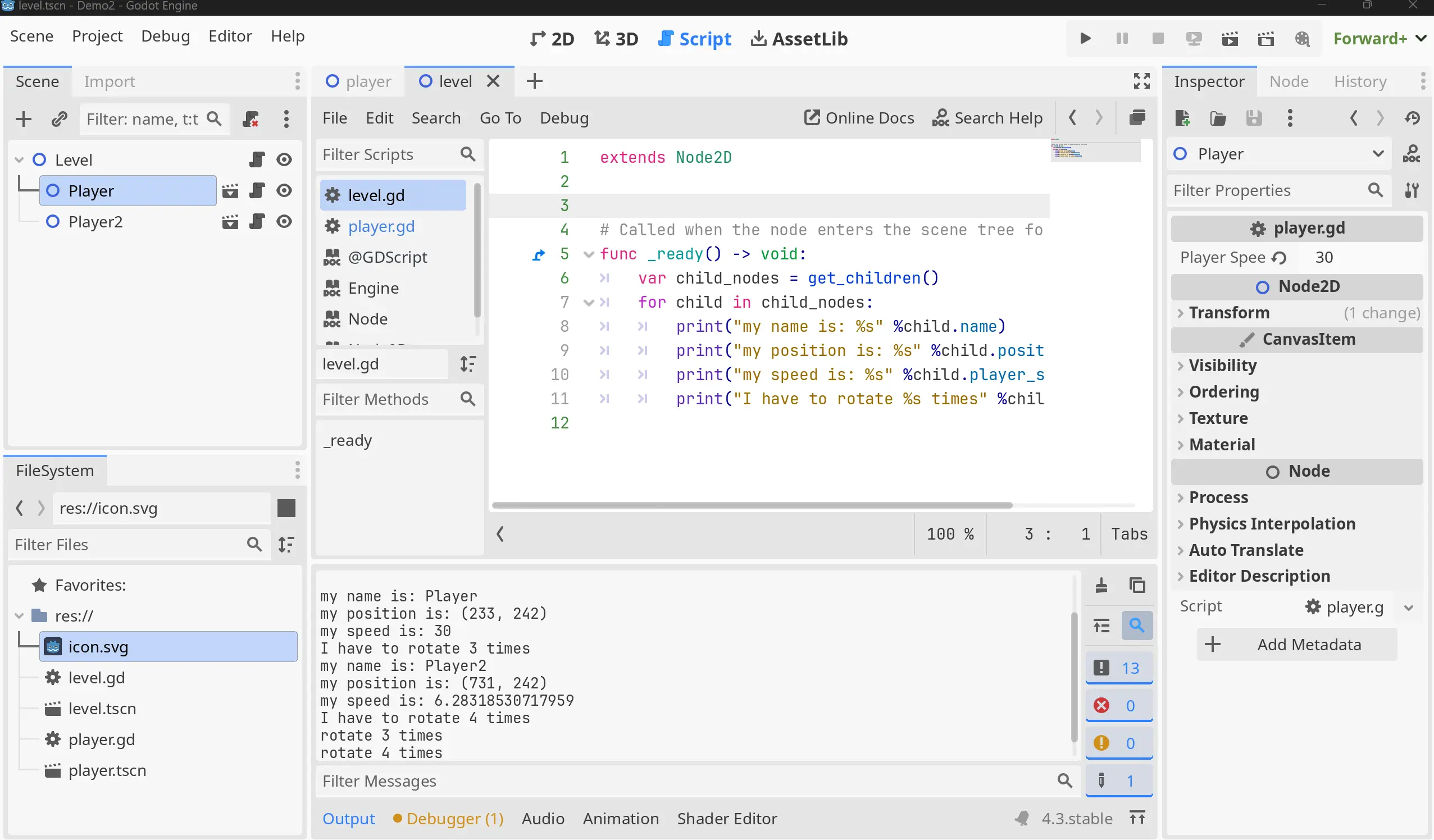Click the Filter Messages input field
This screenshot has height=840, width=1434.
pos(697,781)
